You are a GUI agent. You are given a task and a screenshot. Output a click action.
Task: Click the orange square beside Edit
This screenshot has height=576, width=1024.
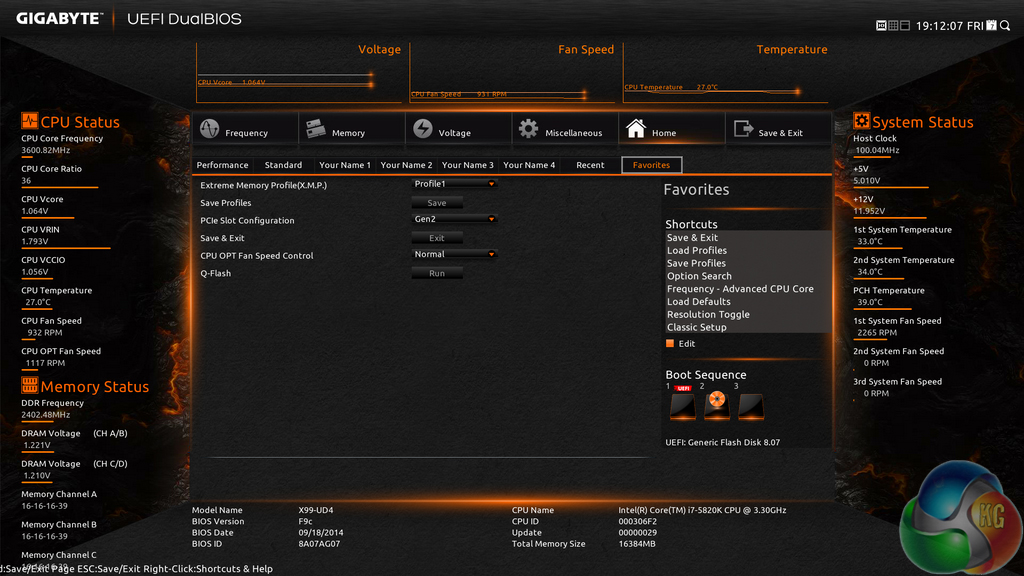669,343
